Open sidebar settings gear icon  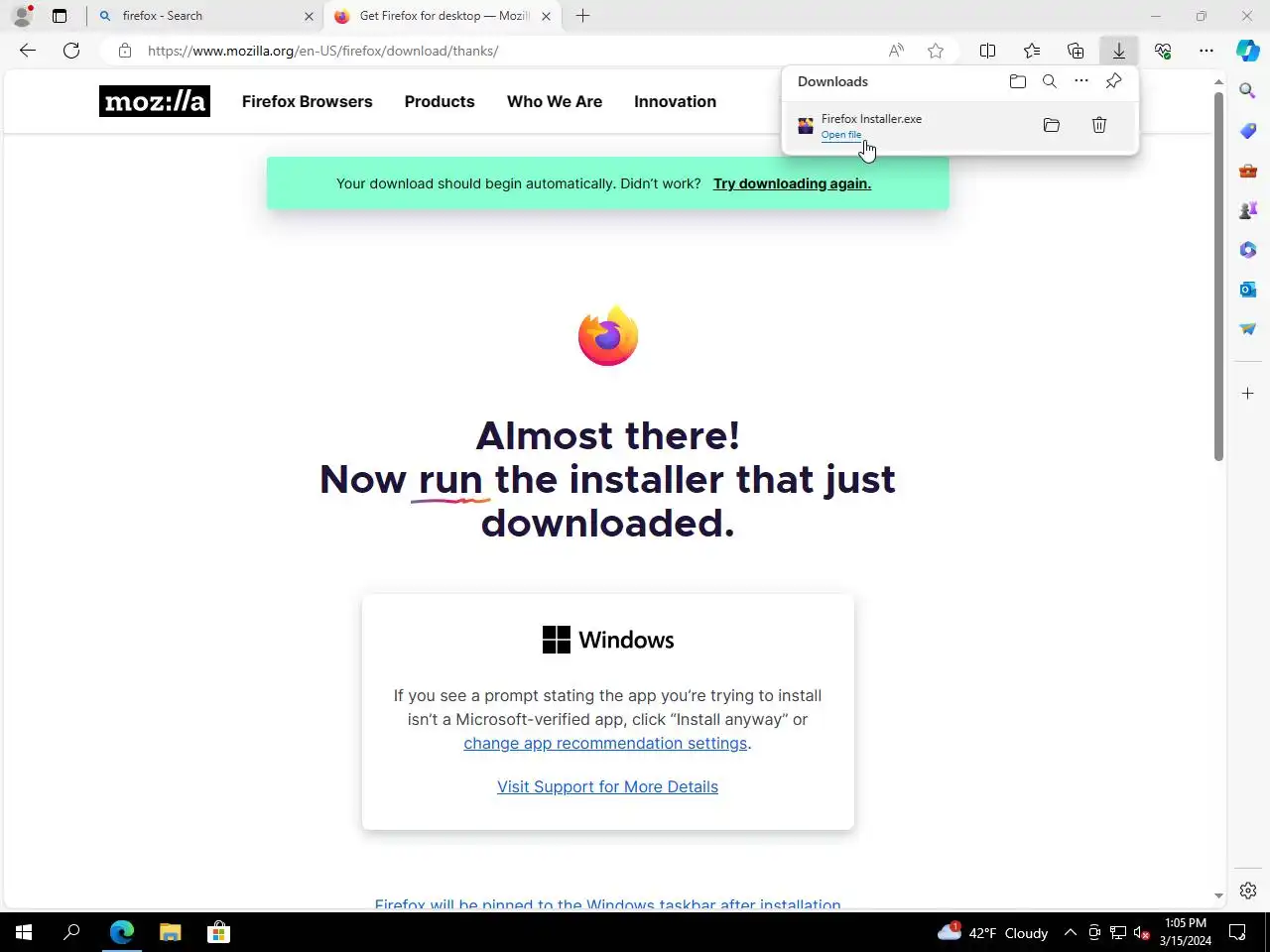[x=1248, y=891]
